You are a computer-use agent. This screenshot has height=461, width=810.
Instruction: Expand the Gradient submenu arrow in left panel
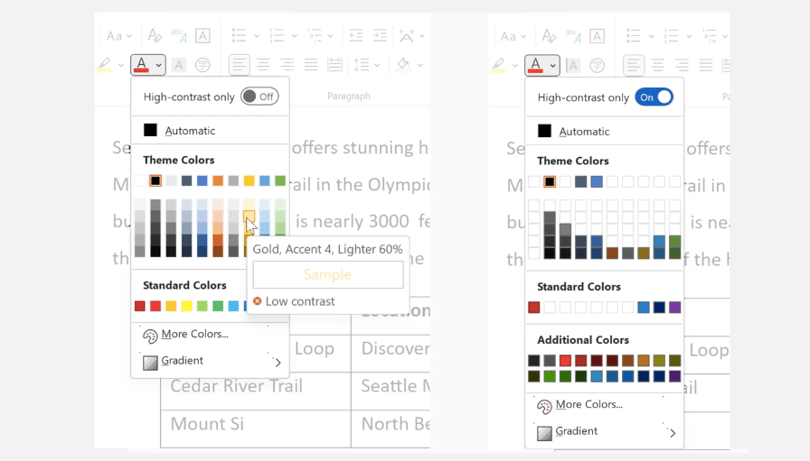278,362
